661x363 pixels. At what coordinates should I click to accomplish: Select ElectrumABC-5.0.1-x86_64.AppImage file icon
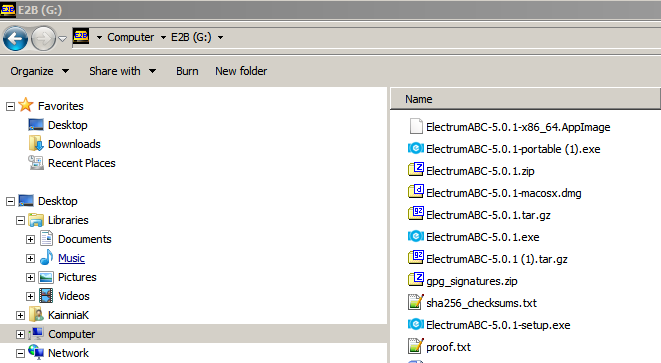point(416,126)
